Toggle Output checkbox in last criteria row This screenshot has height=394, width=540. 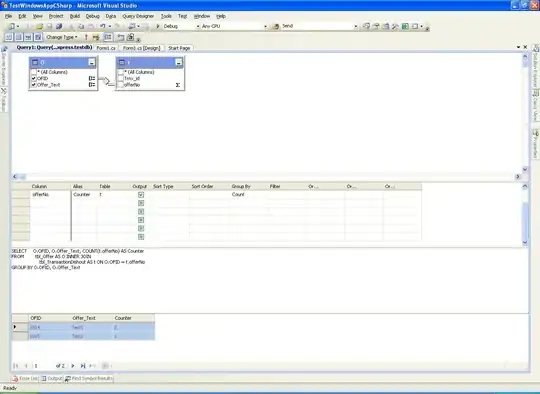141,237
